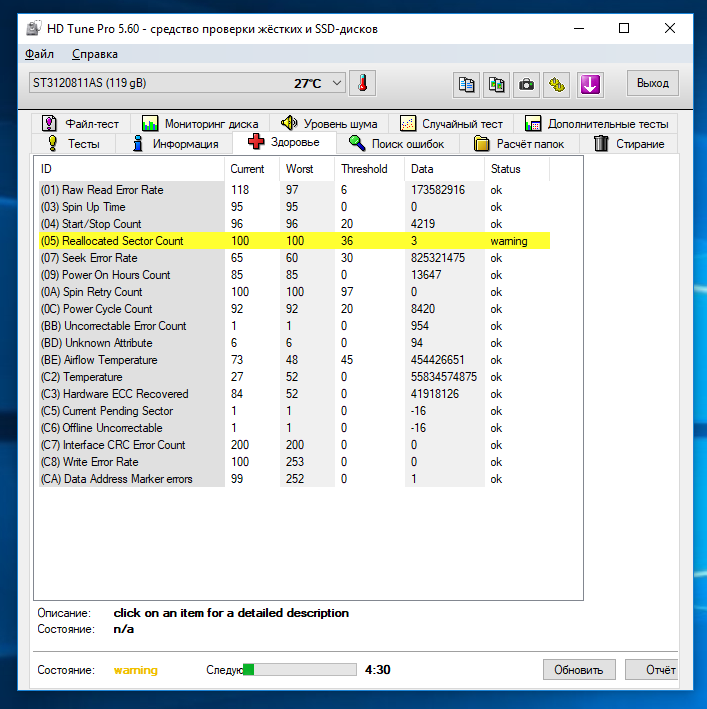Click the purple download arrow icon

coord(590,85)
